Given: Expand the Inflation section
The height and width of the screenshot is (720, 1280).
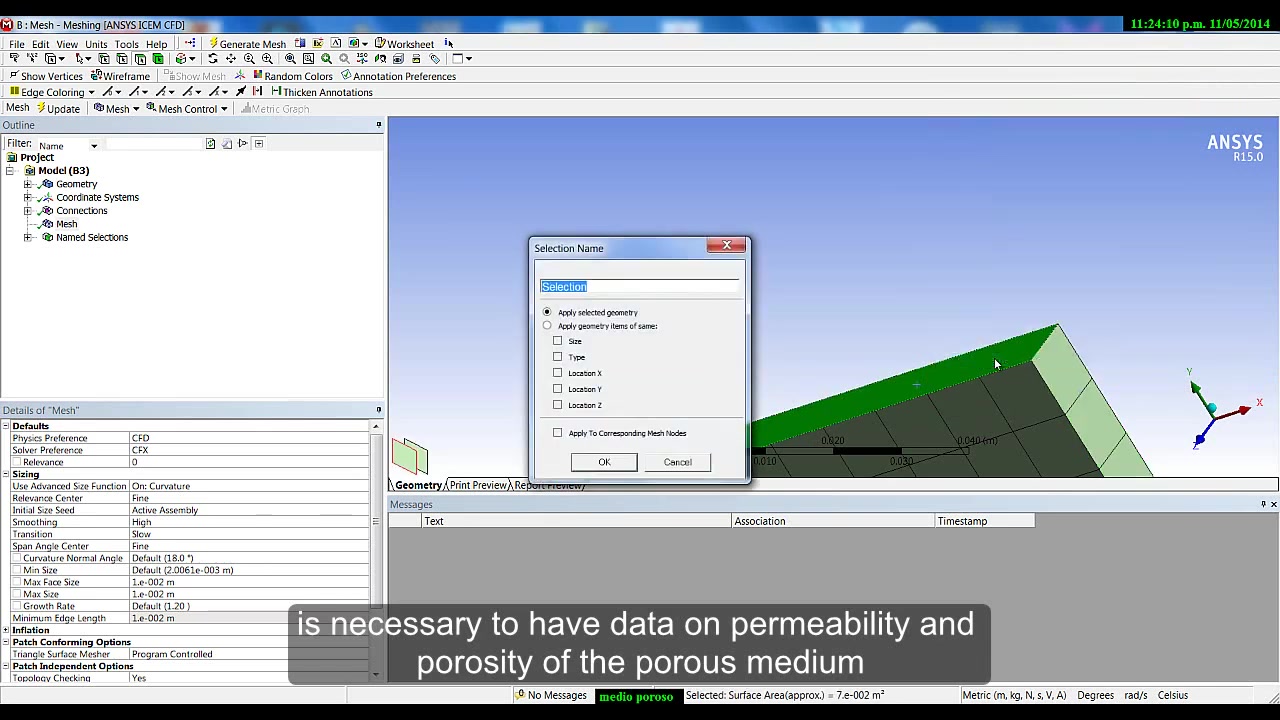Looking at the screenshot, I should [x=5, y=630].
